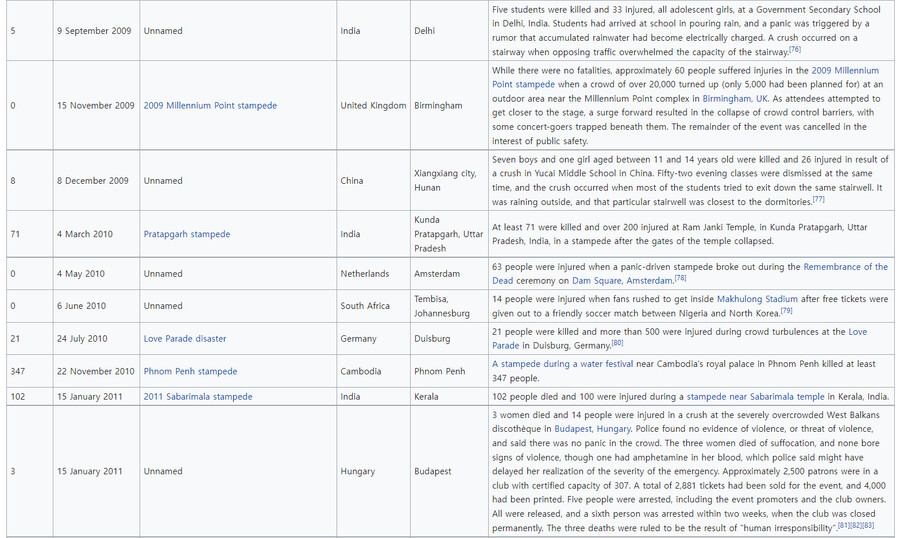Click citation 83 at end of Budapest description
The width and height of the screenshot is (900, 538).
[868, 525]
